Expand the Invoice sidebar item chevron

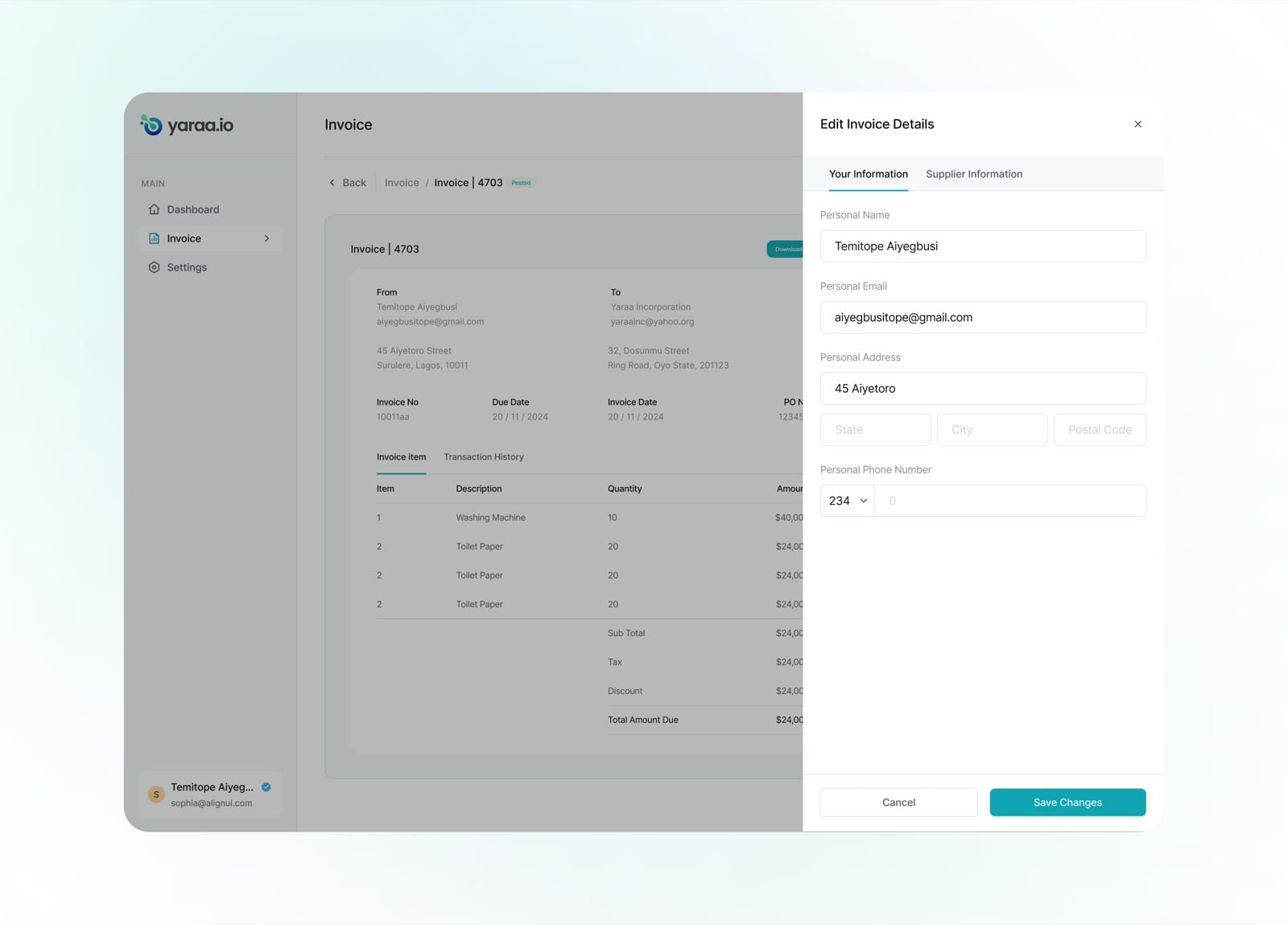click(x=266, y=238)
